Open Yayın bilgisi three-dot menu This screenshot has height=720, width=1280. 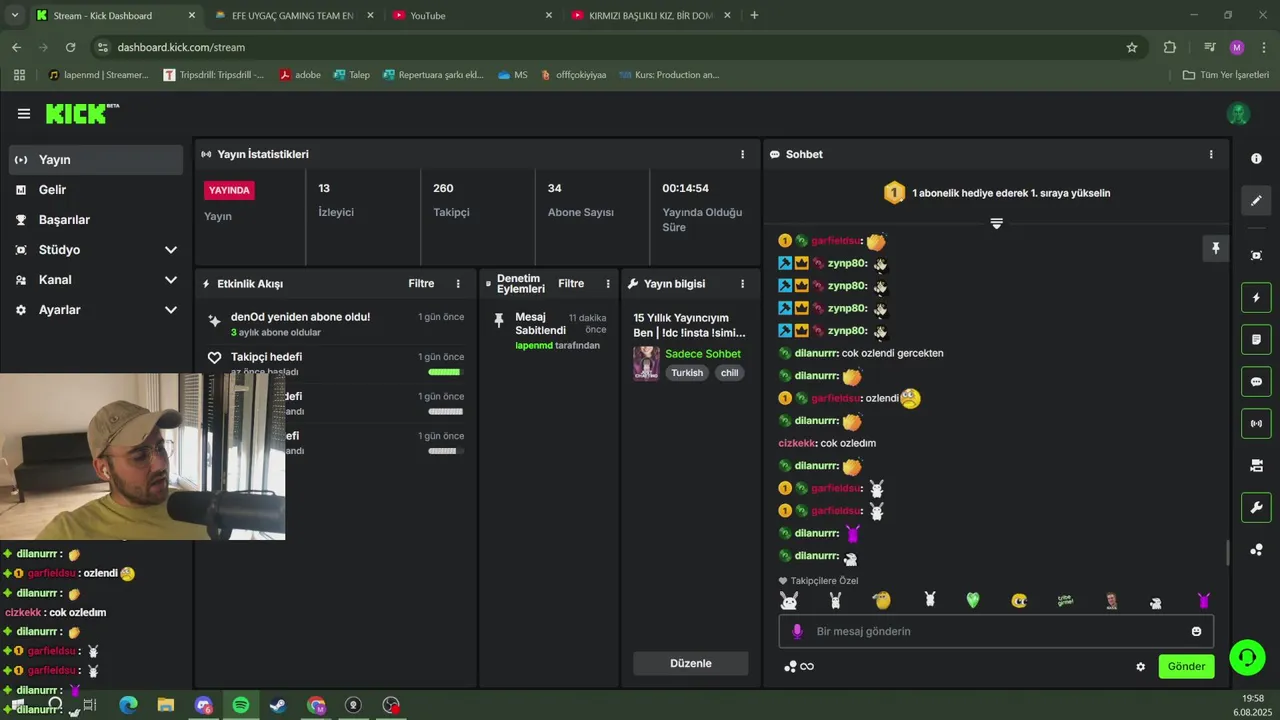(742, 284)
